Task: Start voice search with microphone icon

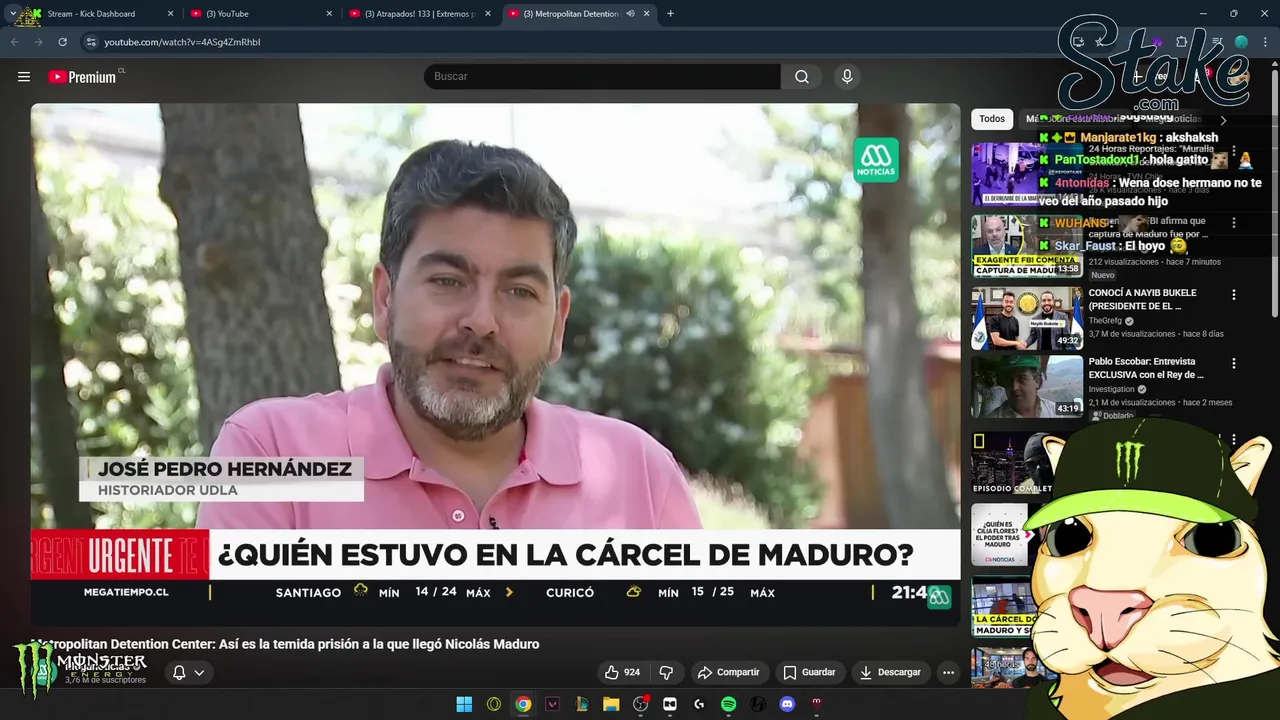Action: coord(847,76)
